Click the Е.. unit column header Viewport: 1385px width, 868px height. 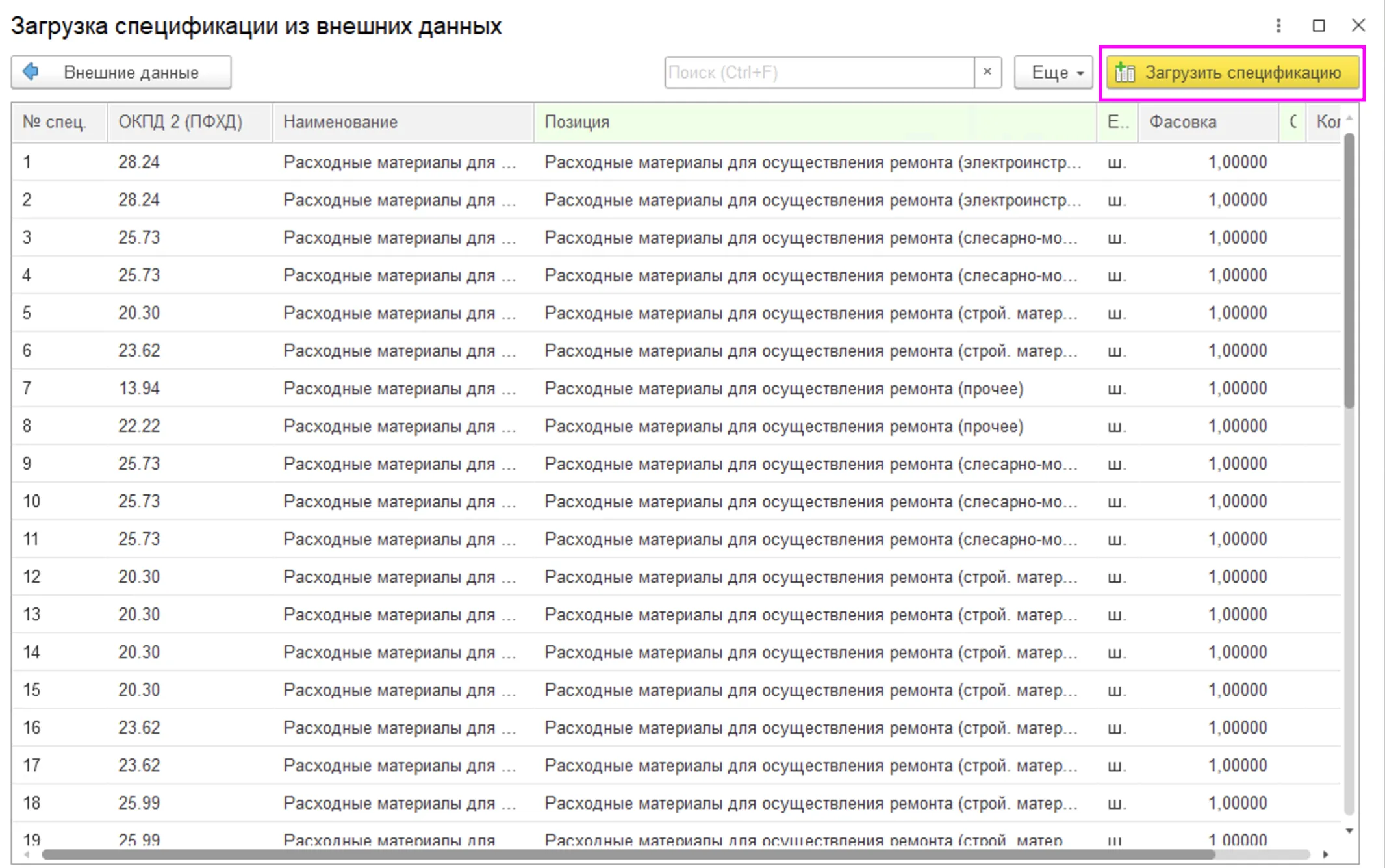(1117, 122)
